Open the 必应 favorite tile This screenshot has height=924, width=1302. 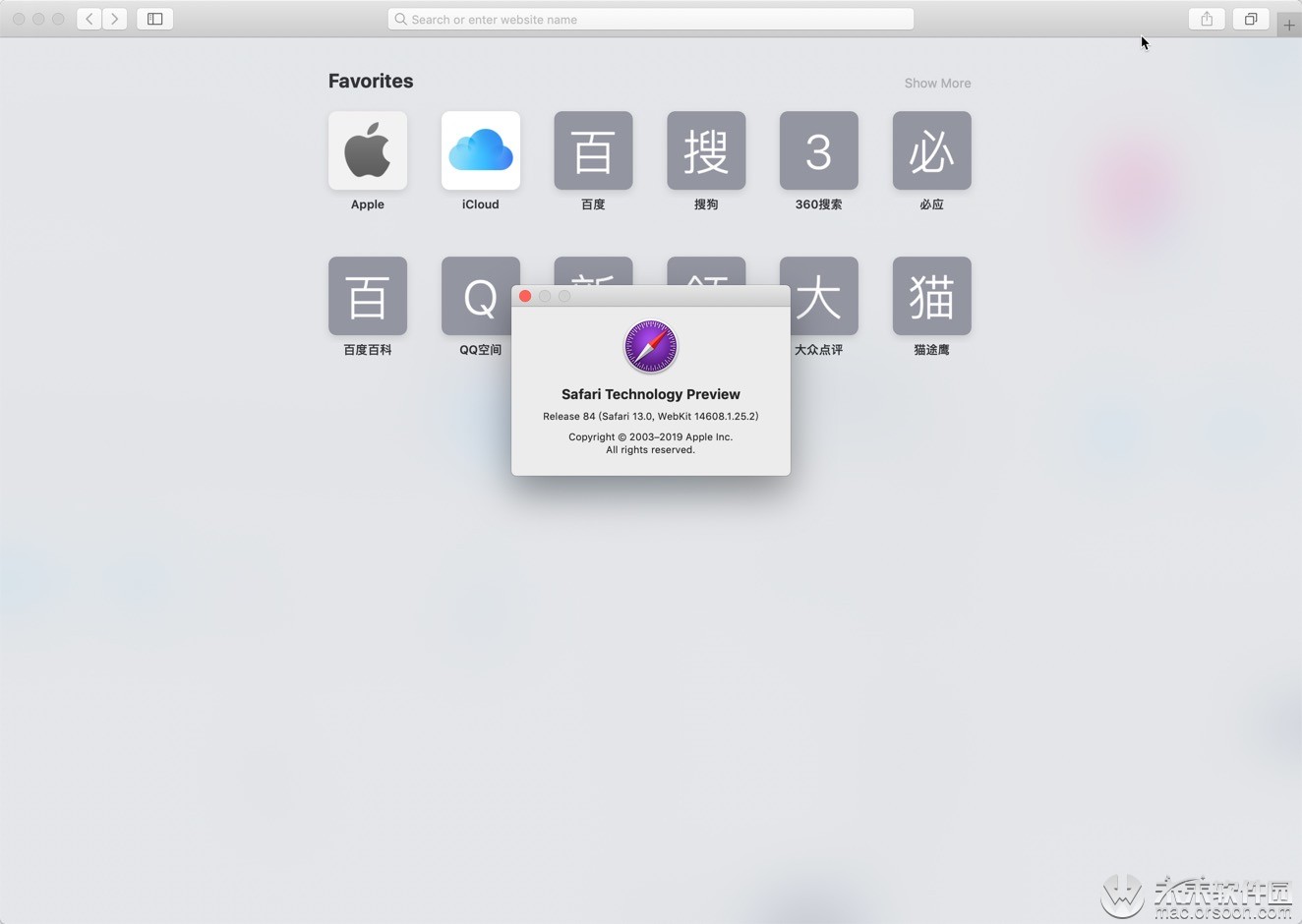pyautogui.click(x=932, y=150)
